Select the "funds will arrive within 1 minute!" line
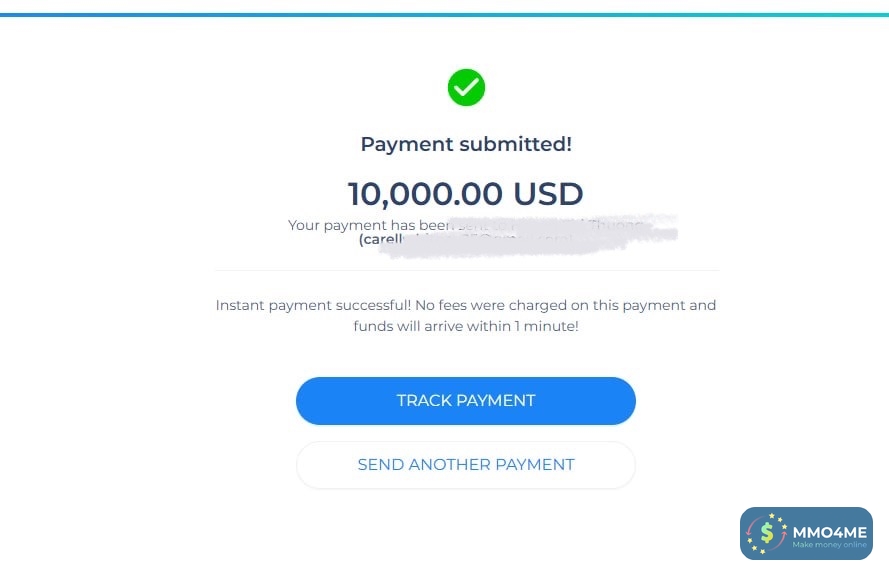This screenshot has width=889, height=571. 466,327
